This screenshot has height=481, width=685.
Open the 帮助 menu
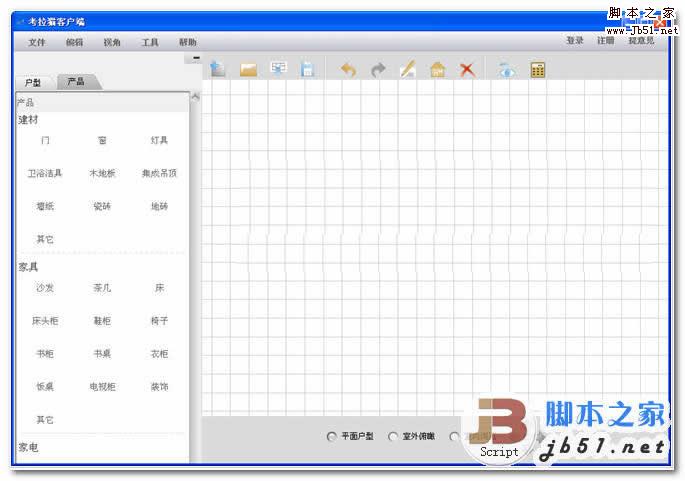[x=187, y=42]
